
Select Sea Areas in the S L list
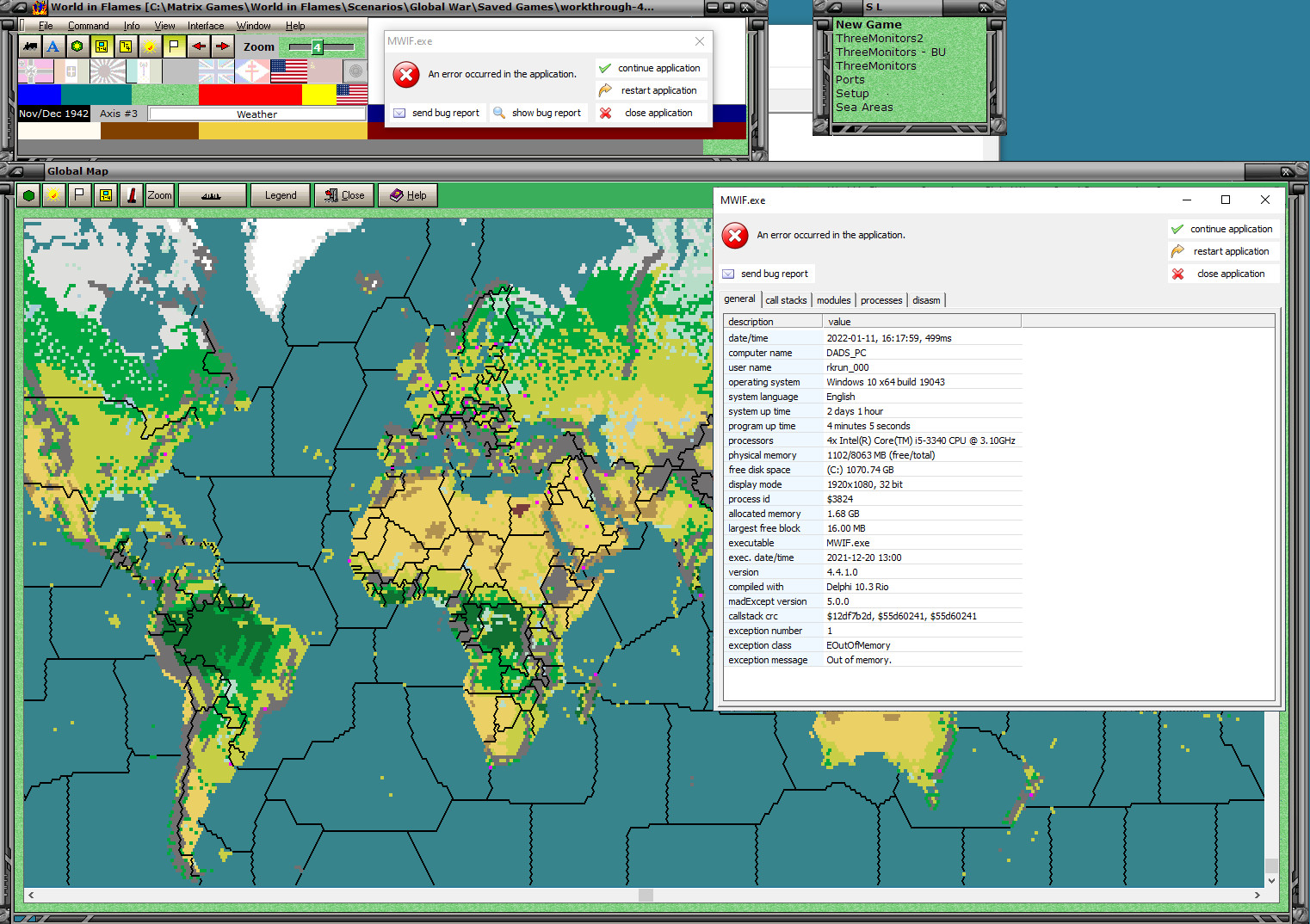864,108
